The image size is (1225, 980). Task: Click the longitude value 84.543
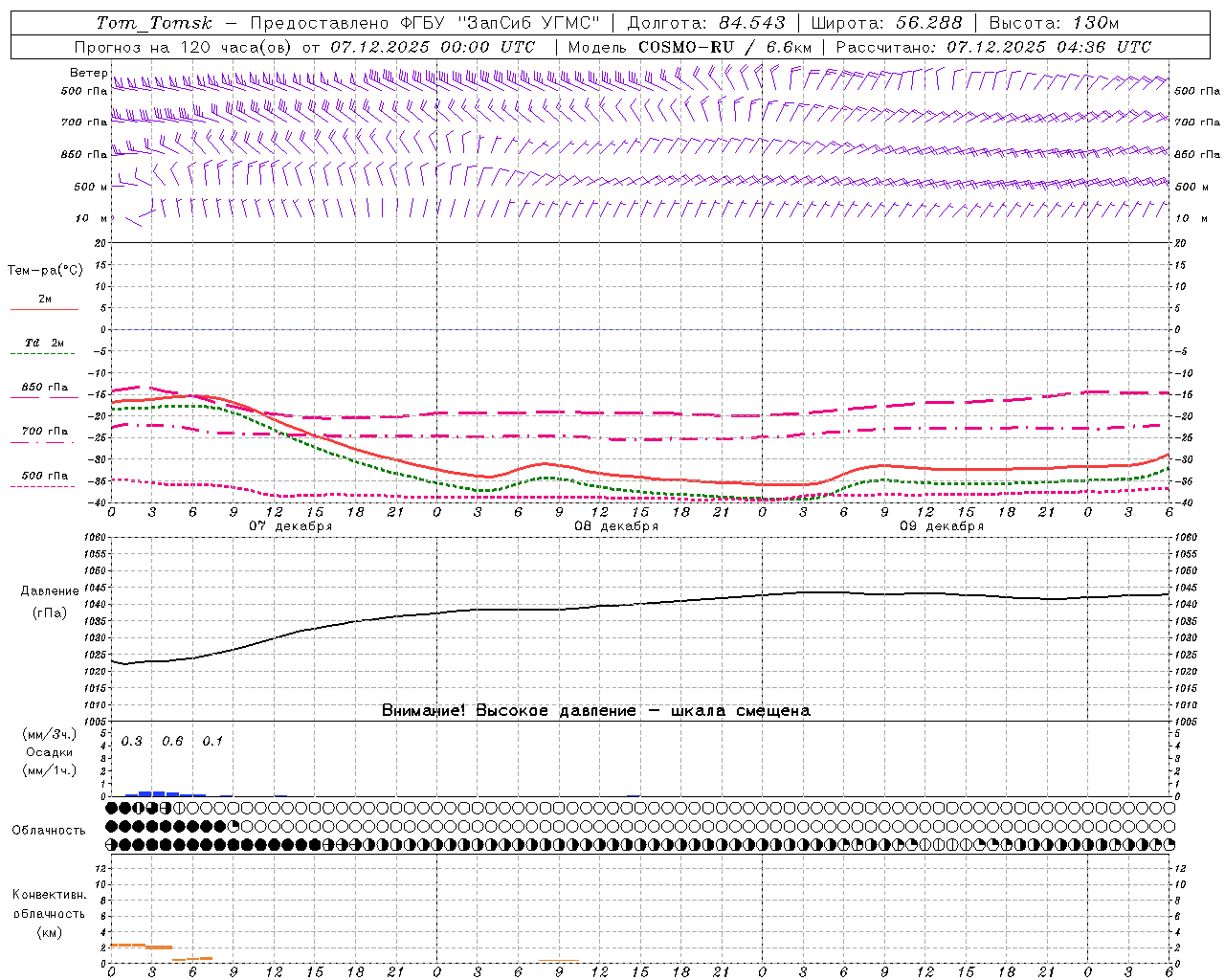coord(752,23)
